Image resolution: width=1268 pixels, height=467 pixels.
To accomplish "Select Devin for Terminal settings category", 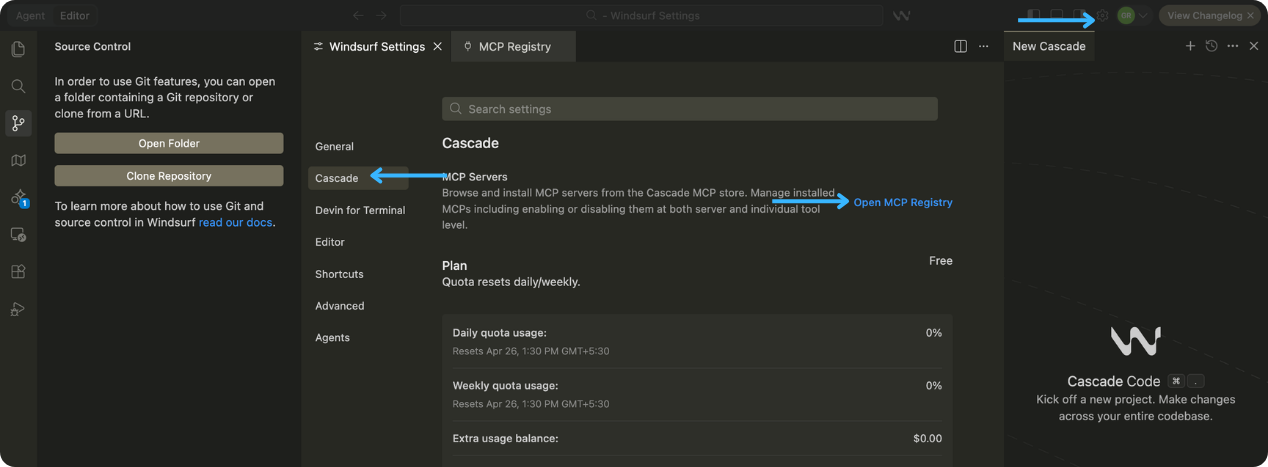I will tap(360, 210).
